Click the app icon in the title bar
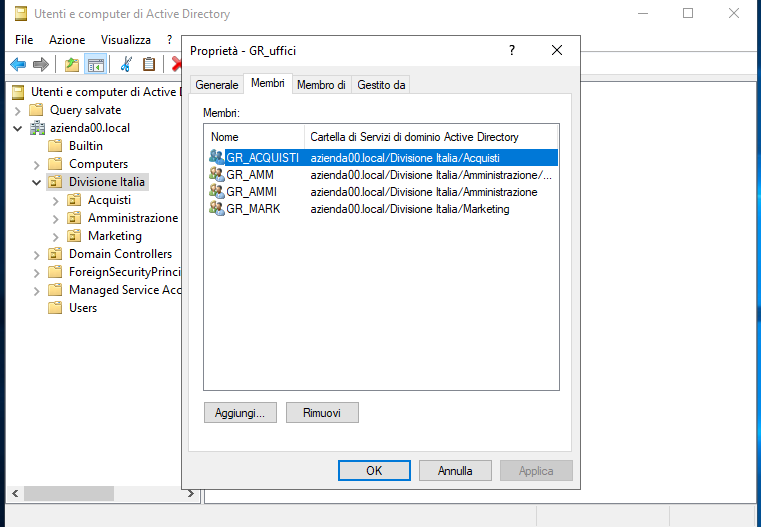This screenshot has height=527, width=761. (x=20, y=14)
